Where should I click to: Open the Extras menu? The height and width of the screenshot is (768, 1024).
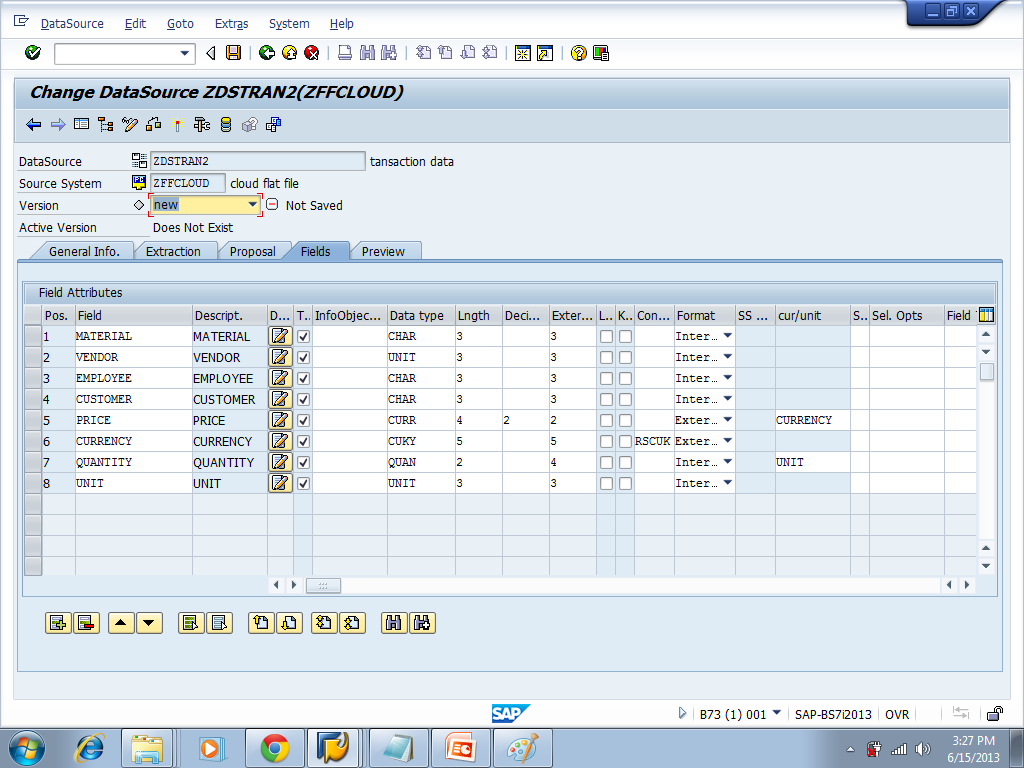point(231,24)
